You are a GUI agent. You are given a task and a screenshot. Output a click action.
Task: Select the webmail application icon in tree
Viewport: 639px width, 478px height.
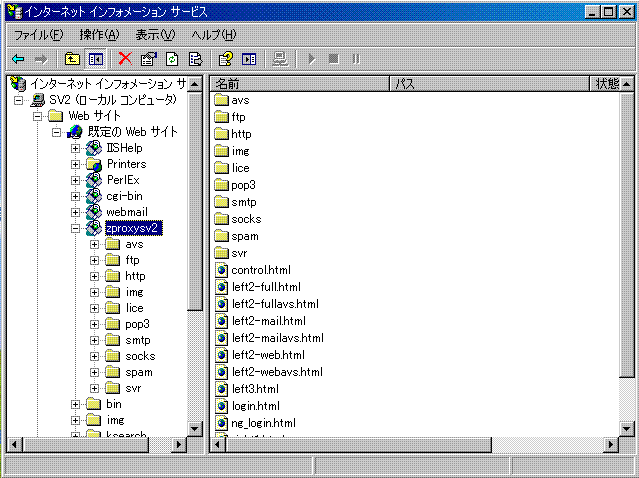(x=94, y=212)
